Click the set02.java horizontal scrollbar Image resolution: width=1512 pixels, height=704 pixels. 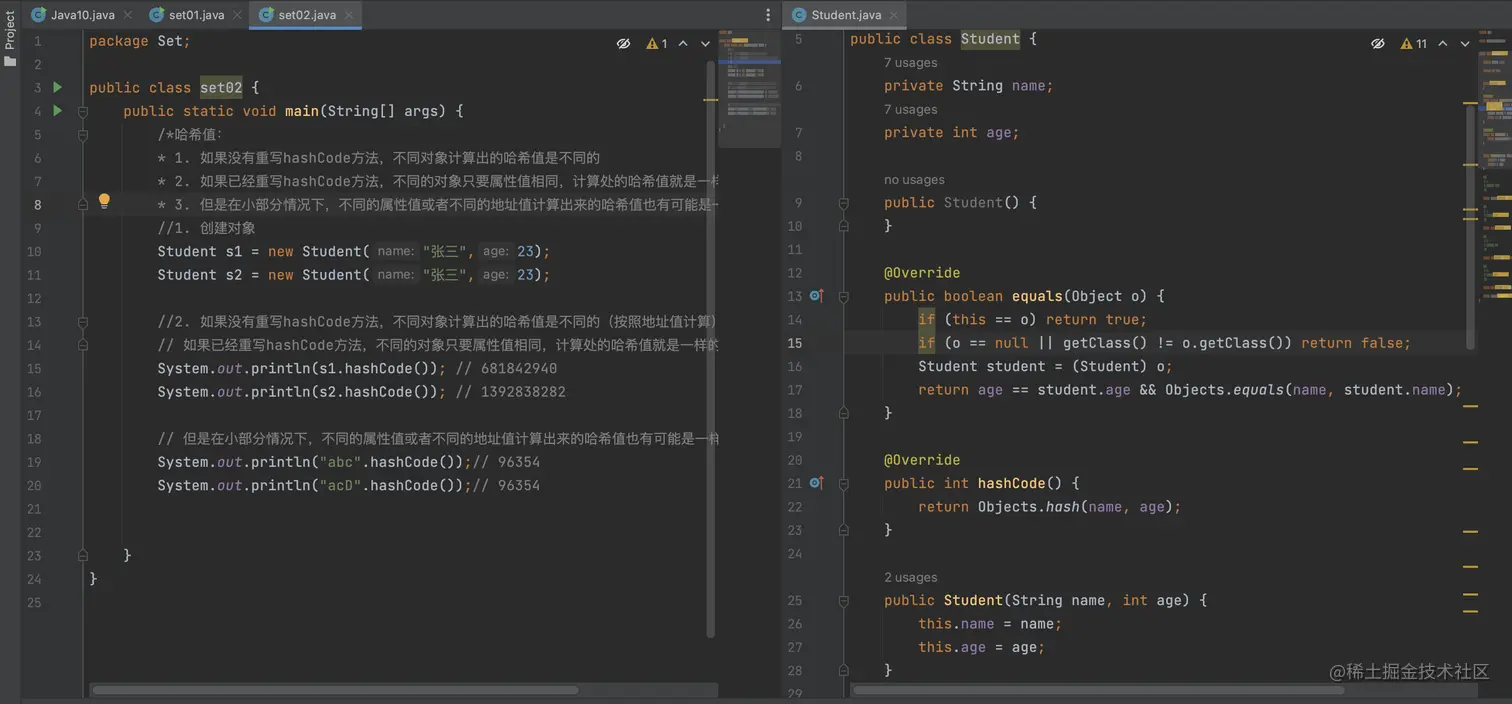tap(335, 690)
